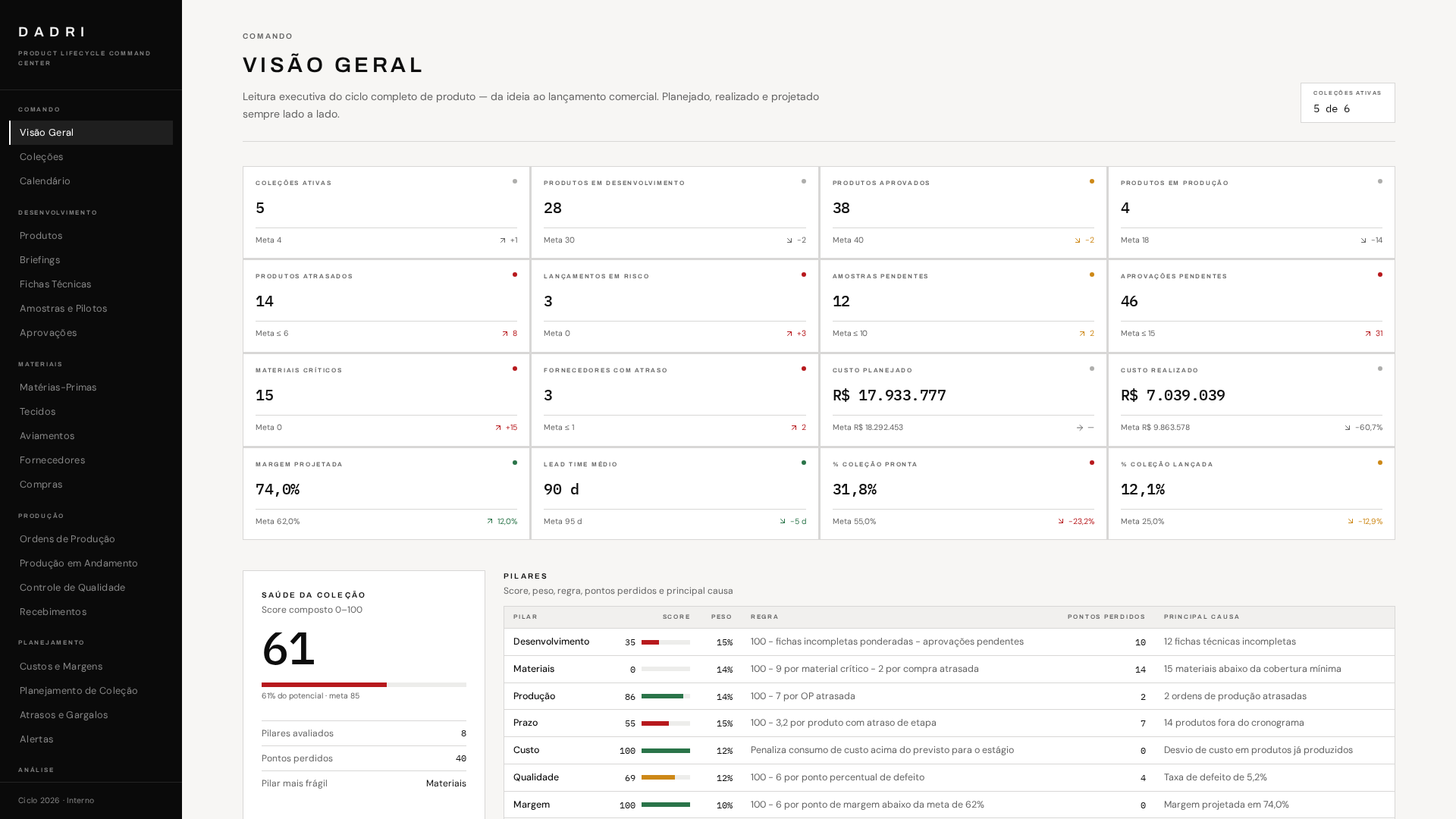
Task: Open Ordens de Produção
Action: [91, 539]
